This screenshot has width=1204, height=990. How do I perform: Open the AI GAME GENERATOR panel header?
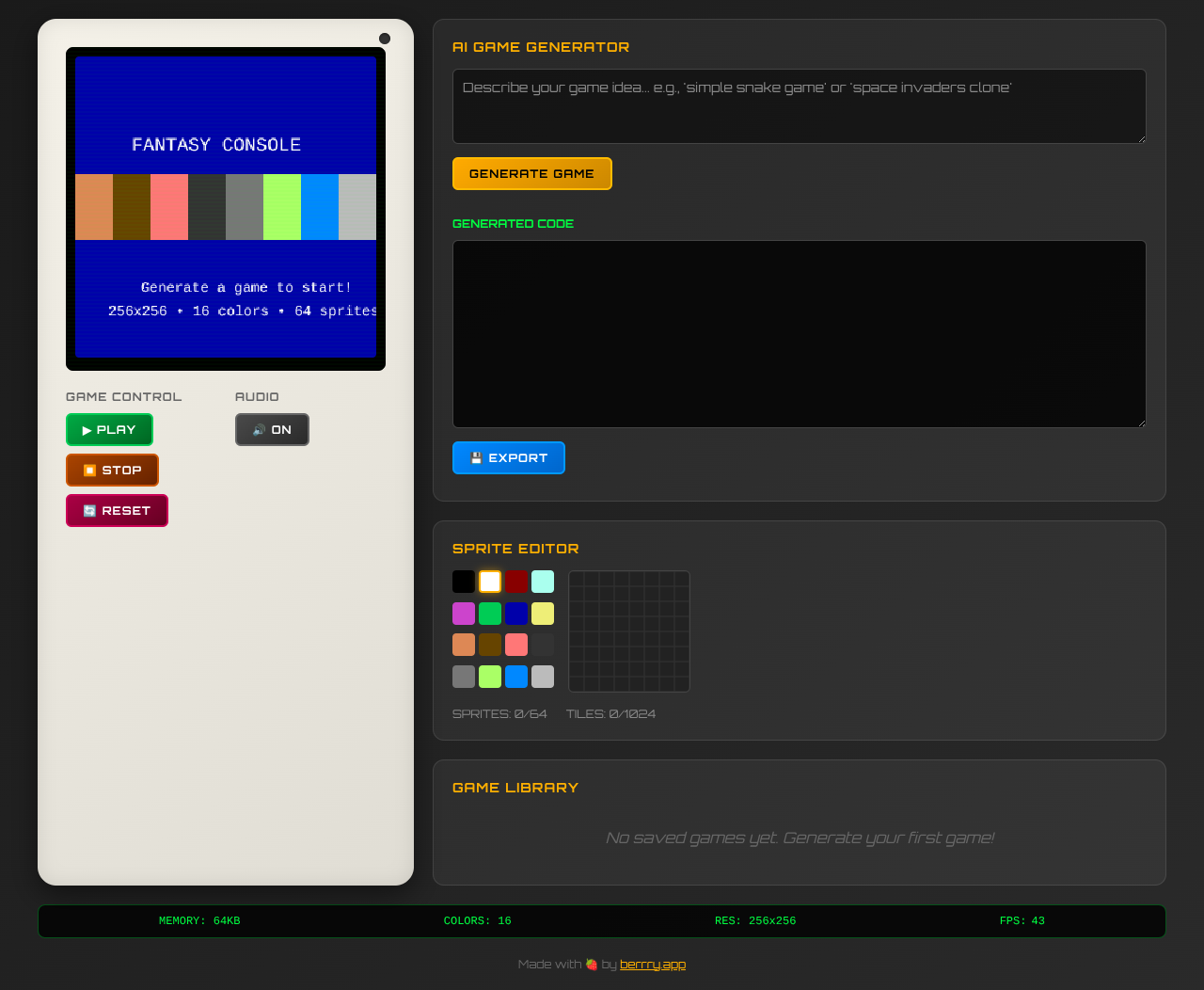[541, 46]
